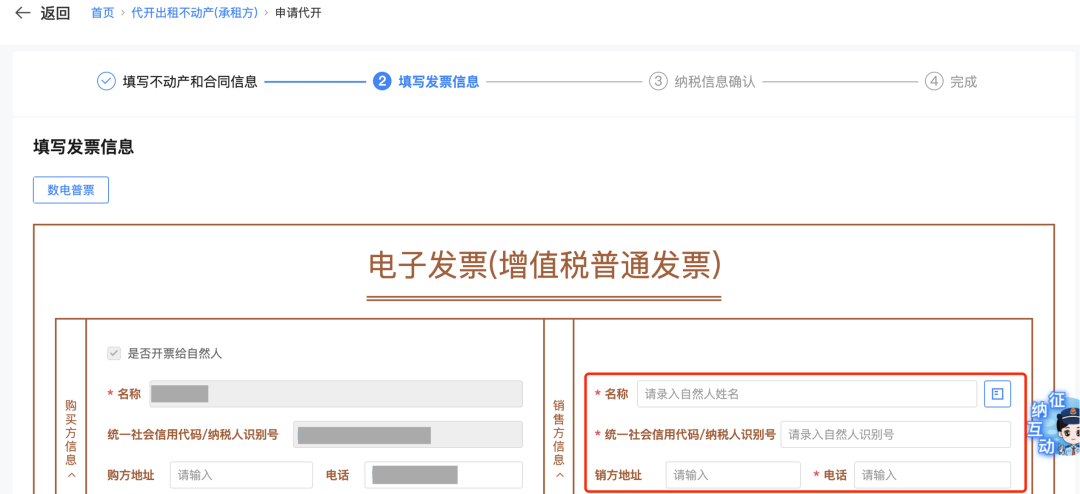Click 是否开票给自然人 label text

tap(175, 353)
